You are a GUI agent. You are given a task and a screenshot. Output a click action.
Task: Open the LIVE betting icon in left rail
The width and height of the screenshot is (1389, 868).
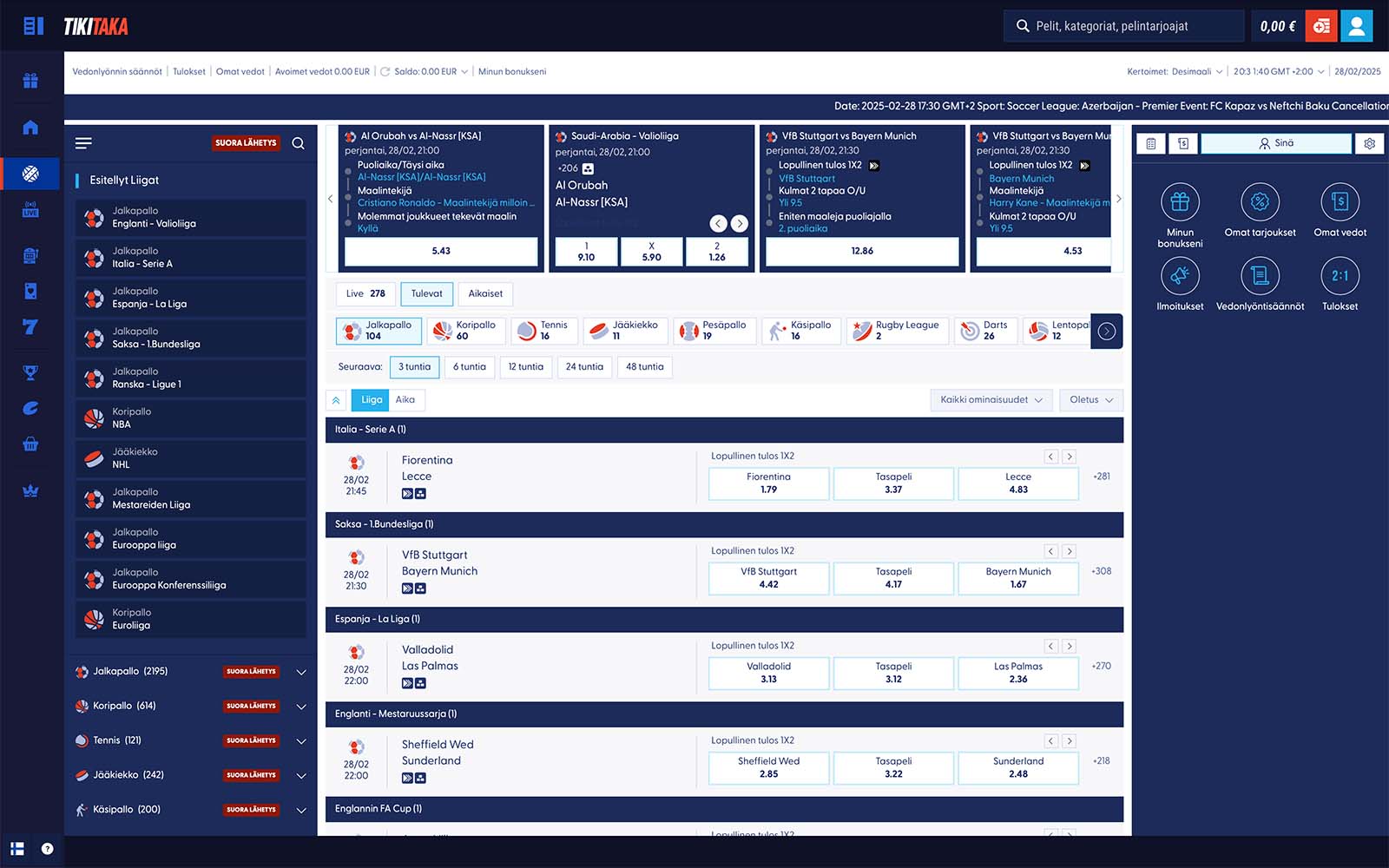pos(30,209)
